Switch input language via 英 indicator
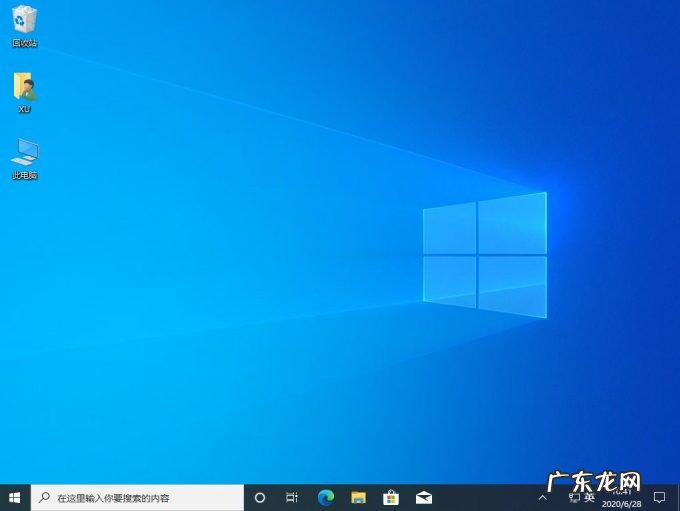The height and width of the screenshot is (511, 680). pos(590,497)
